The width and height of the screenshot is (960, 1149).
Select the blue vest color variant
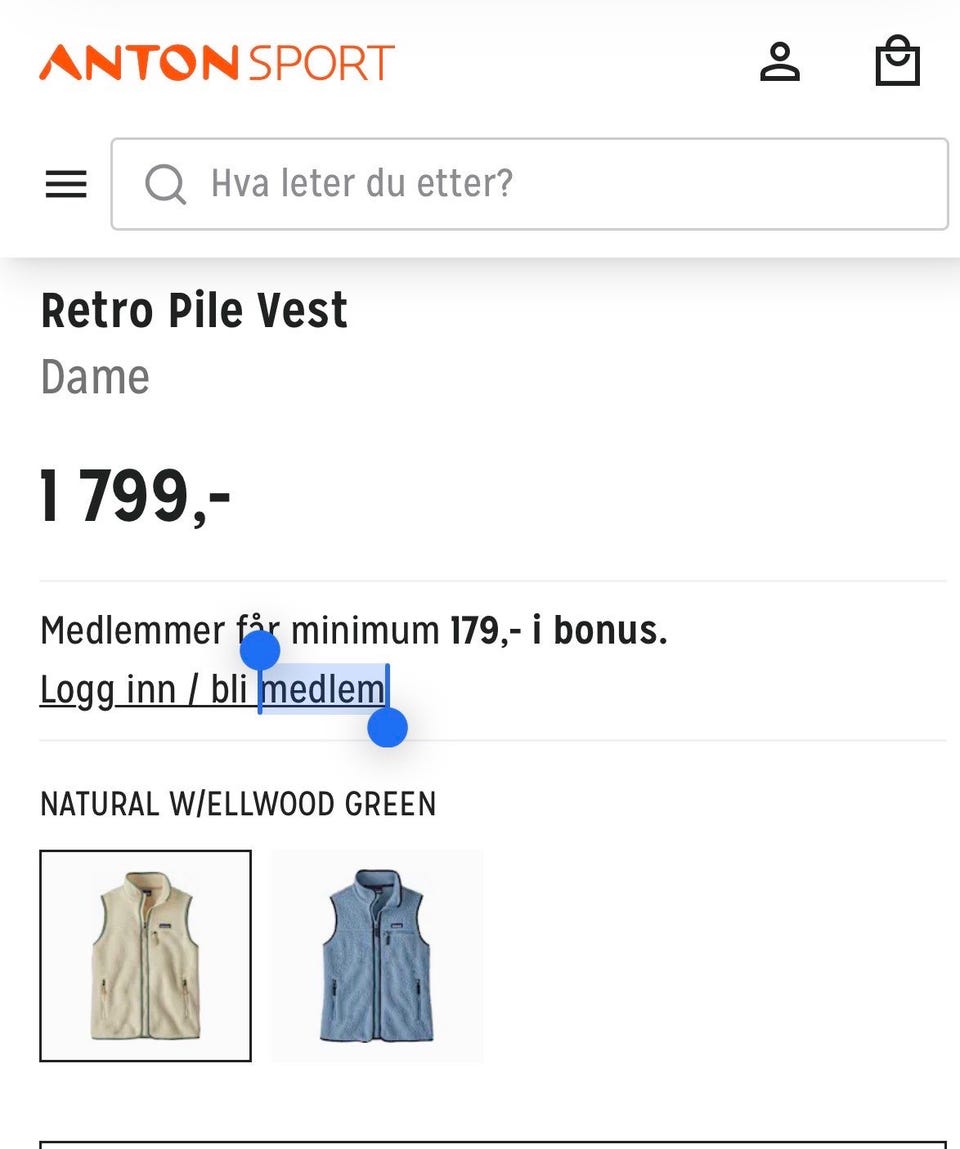click(377, 955)
